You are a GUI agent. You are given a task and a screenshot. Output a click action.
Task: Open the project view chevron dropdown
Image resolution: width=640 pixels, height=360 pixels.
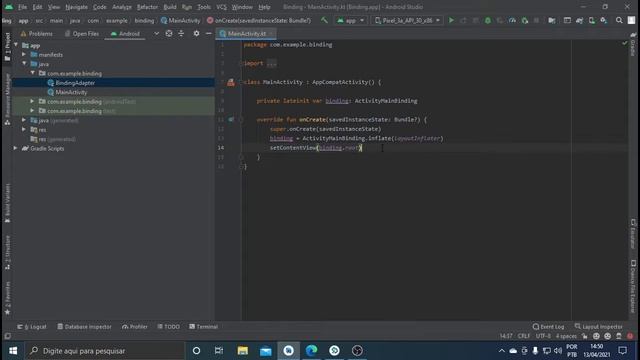pyautogui.click(x=156, y=33)
